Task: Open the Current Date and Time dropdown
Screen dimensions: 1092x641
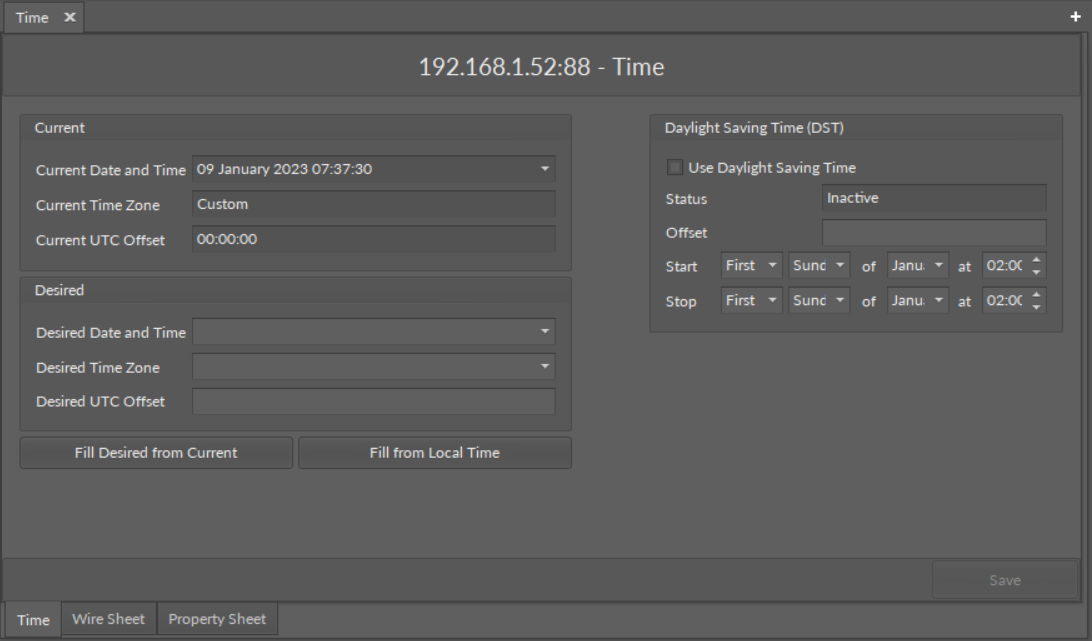Action: point(543,170)
